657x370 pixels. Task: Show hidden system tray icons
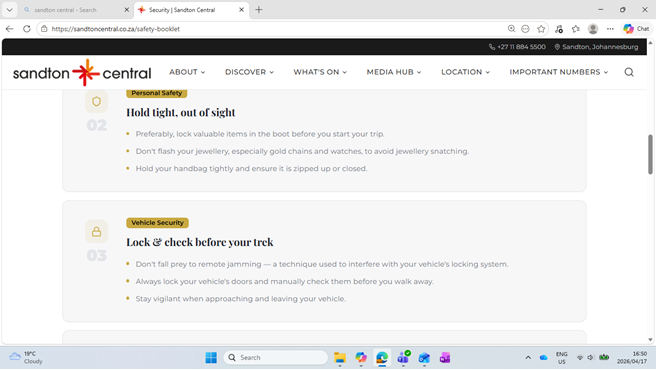tap(528, 357)
